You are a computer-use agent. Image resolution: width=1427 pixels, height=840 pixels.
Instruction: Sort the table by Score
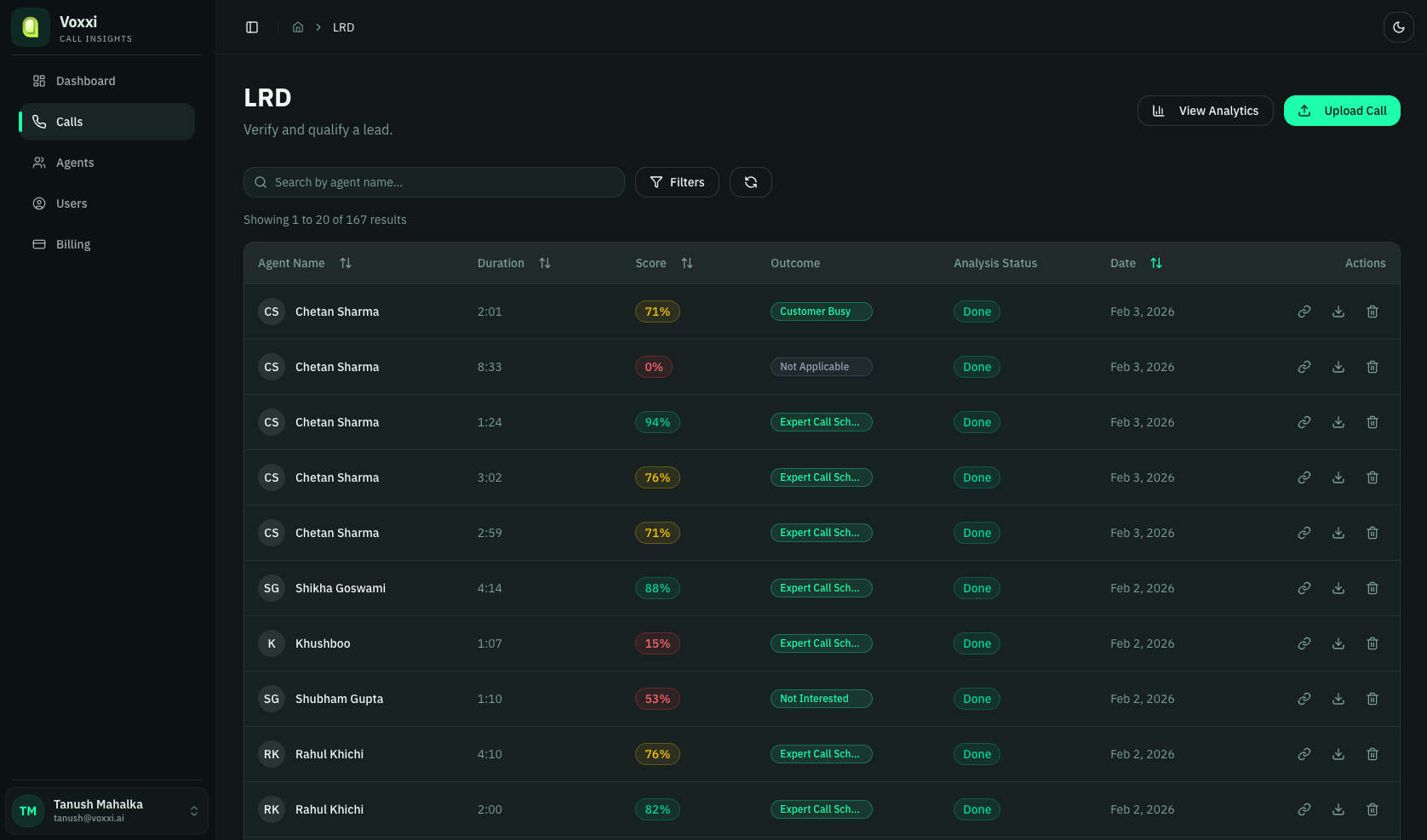click(x=686, y=263)
